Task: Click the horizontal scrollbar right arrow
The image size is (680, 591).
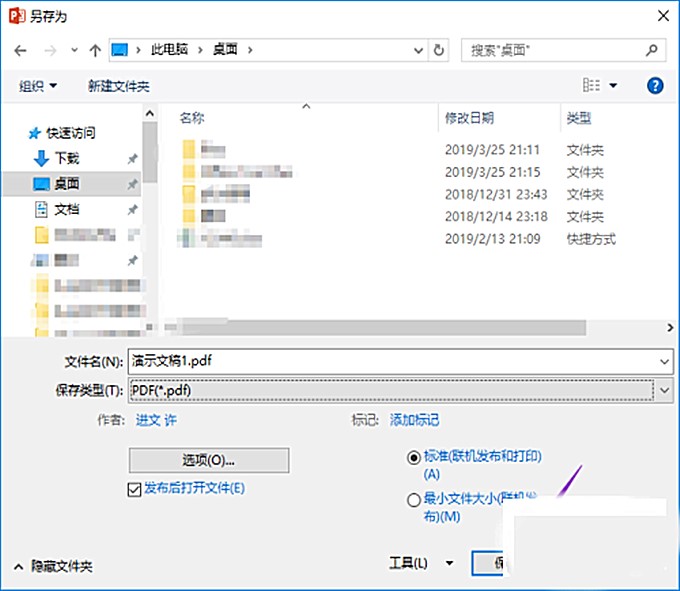Action: click(x=670, y=328)
